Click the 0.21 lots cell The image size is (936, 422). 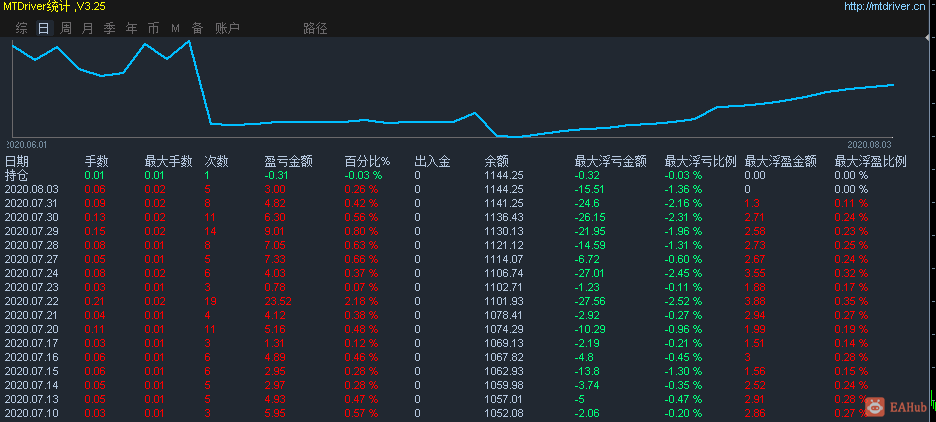(94, 301)
